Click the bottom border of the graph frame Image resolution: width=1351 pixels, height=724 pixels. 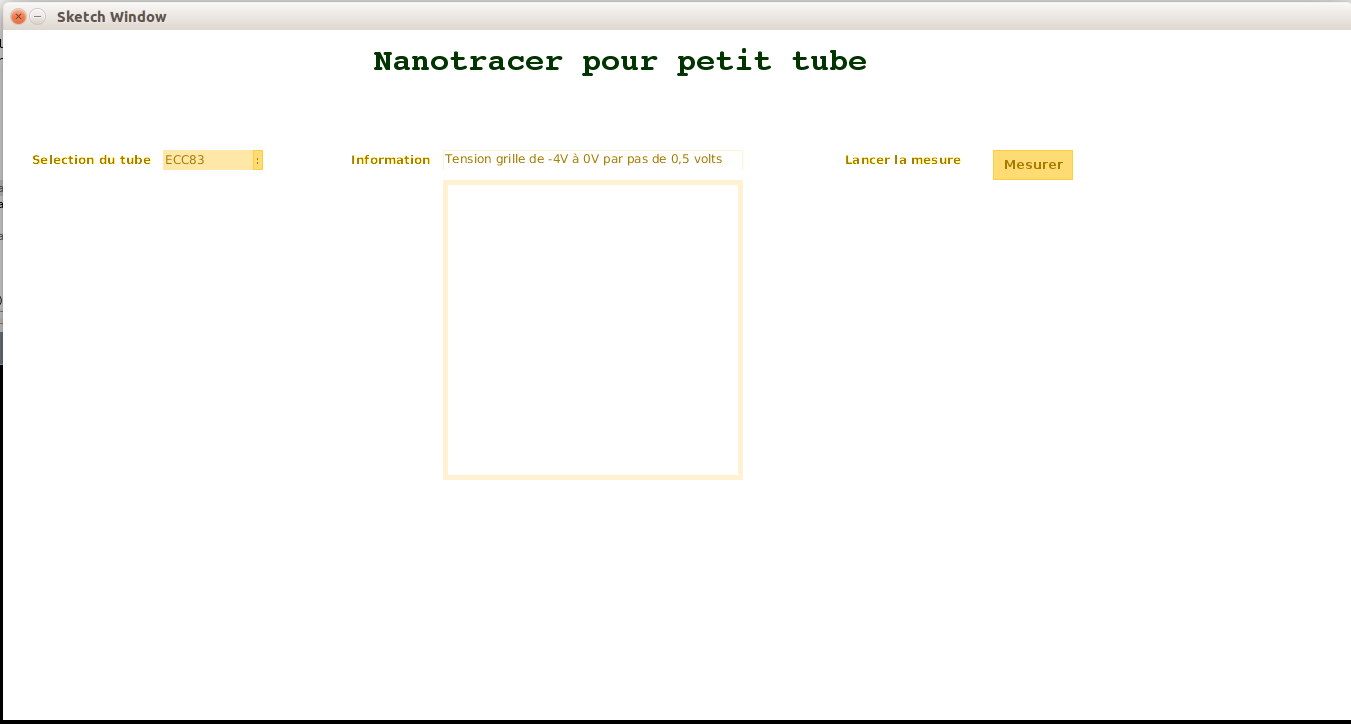click(x=592, y=477)
